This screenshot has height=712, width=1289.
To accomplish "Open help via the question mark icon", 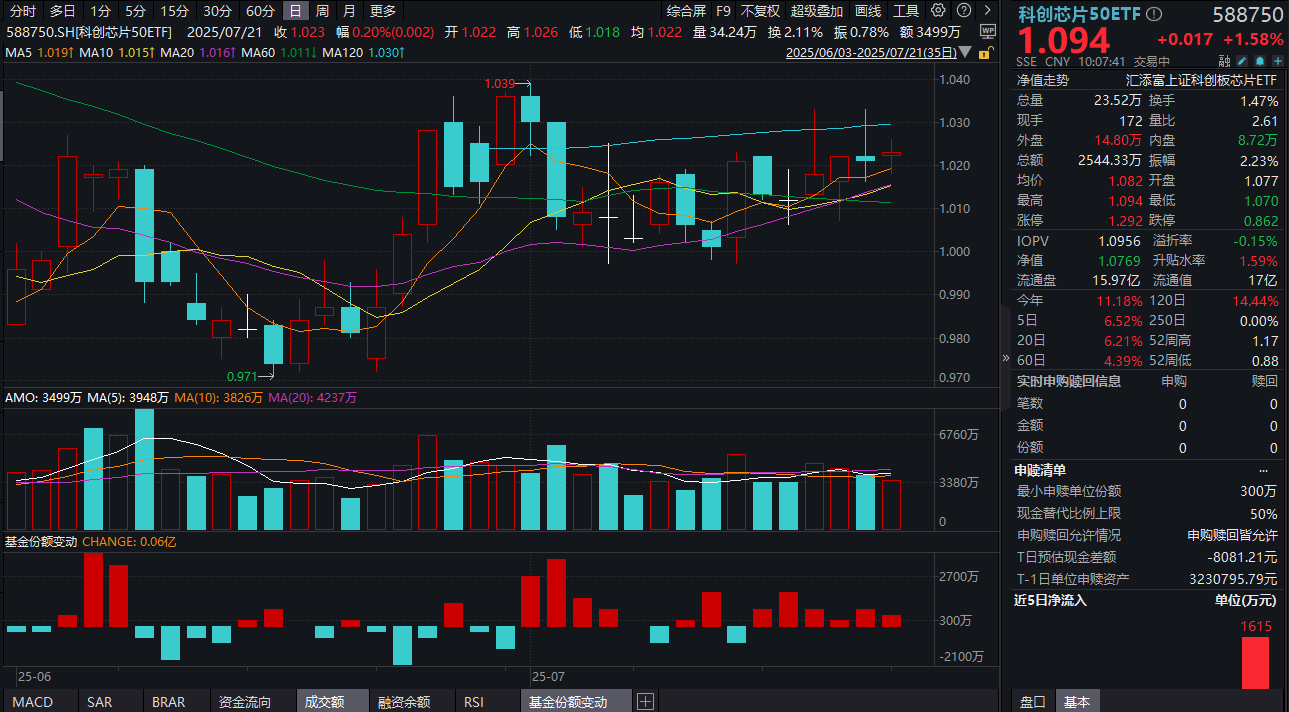I will (963, 10).
